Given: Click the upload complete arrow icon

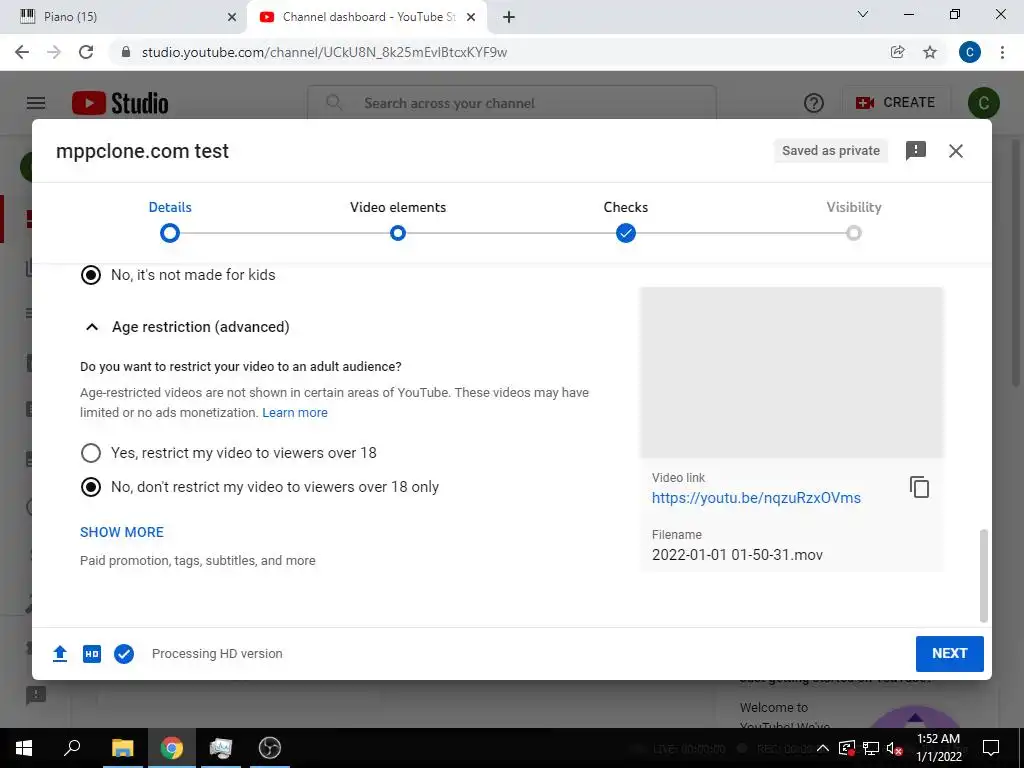Looking at the screenshot, I should (60, 653).
